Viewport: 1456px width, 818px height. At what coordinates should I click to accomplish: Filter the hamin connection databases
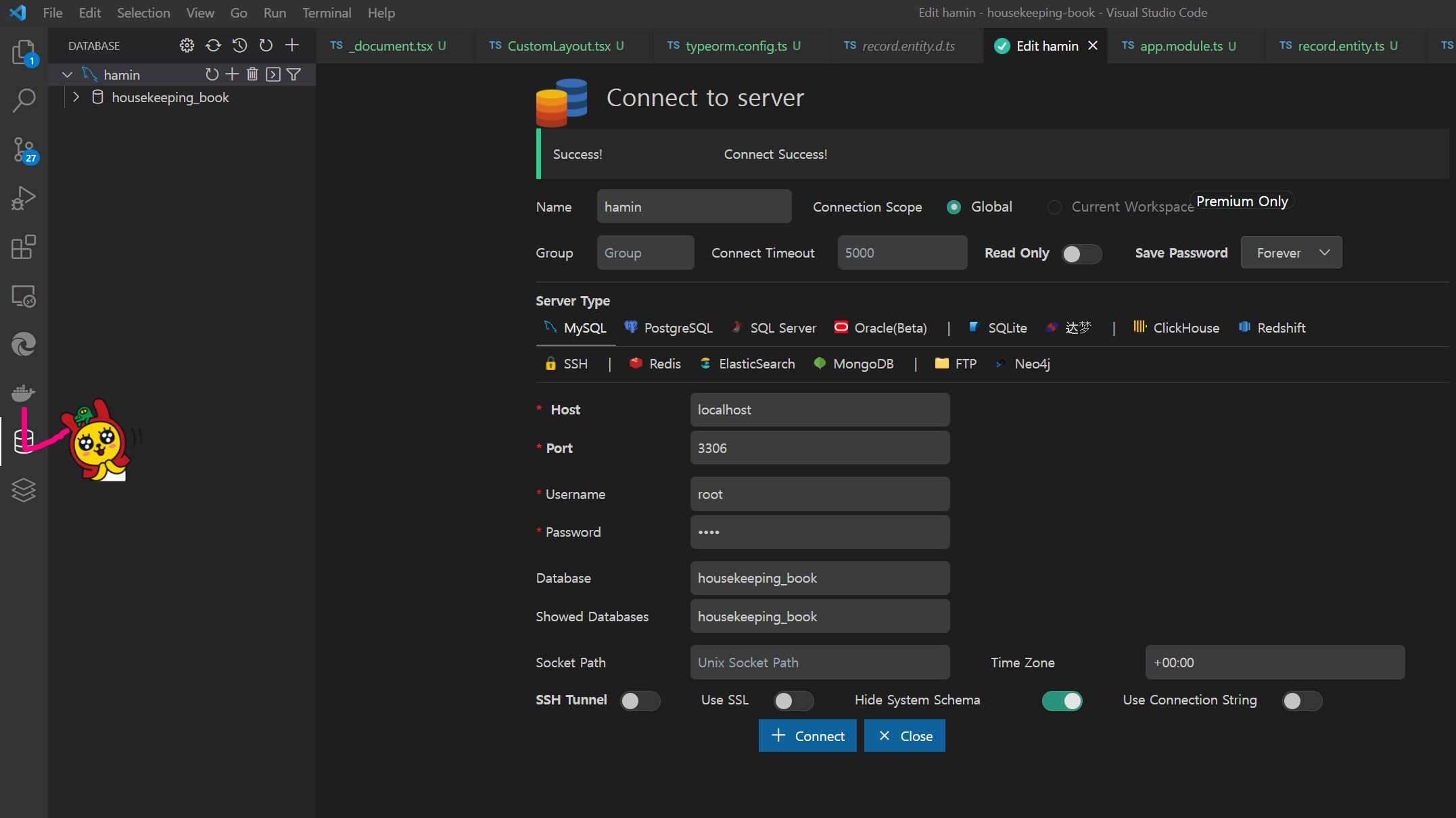pos(293,74)
